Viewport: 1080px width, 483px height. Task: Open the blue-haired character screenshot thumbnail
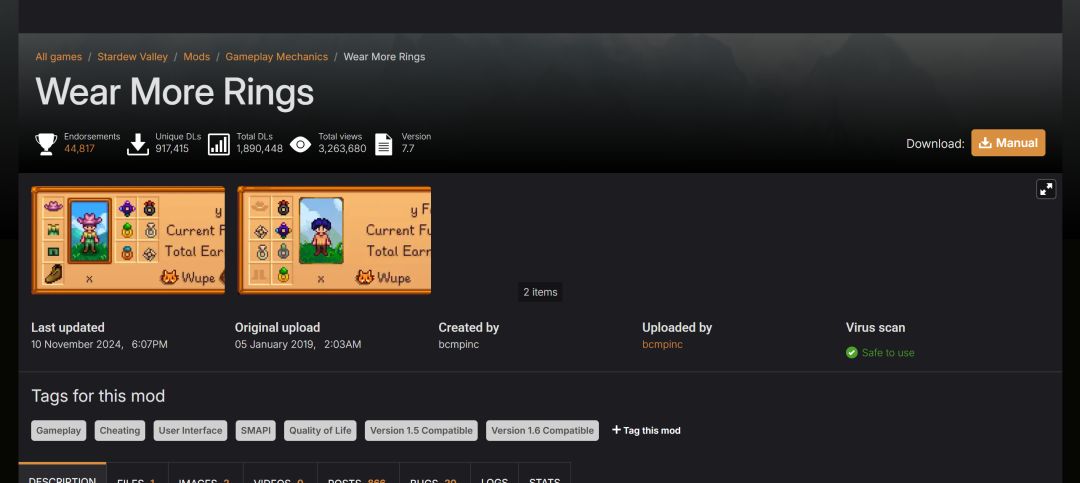334,240
